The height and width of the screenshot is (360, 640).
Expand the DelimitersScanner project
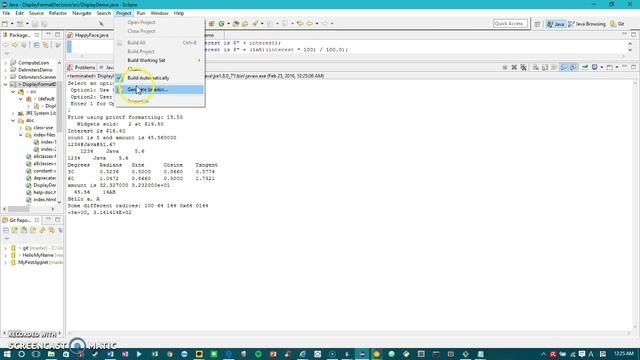coord(5,77)
